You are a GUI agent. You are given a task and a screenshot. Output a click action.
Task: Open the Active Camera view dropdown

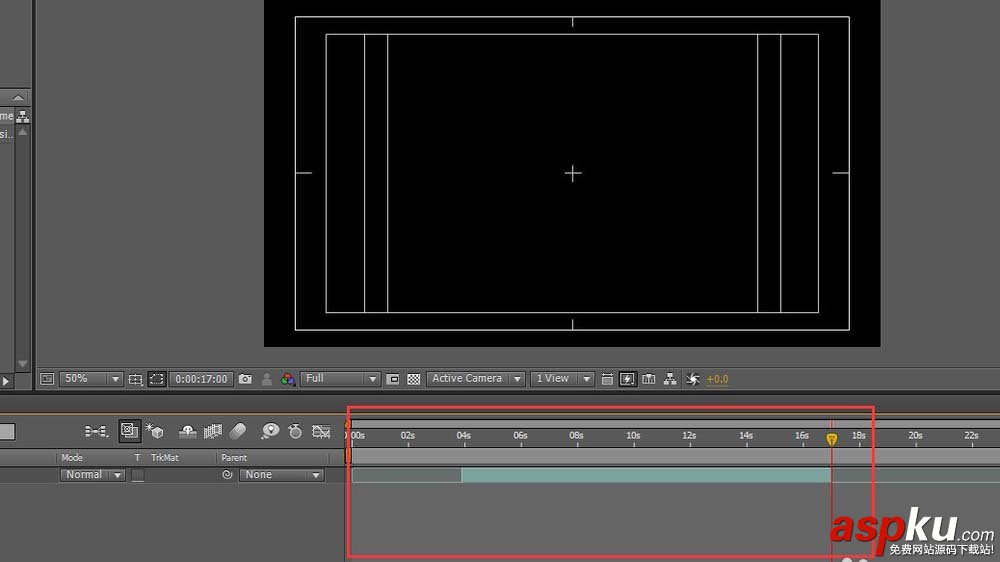coord(475,379)
